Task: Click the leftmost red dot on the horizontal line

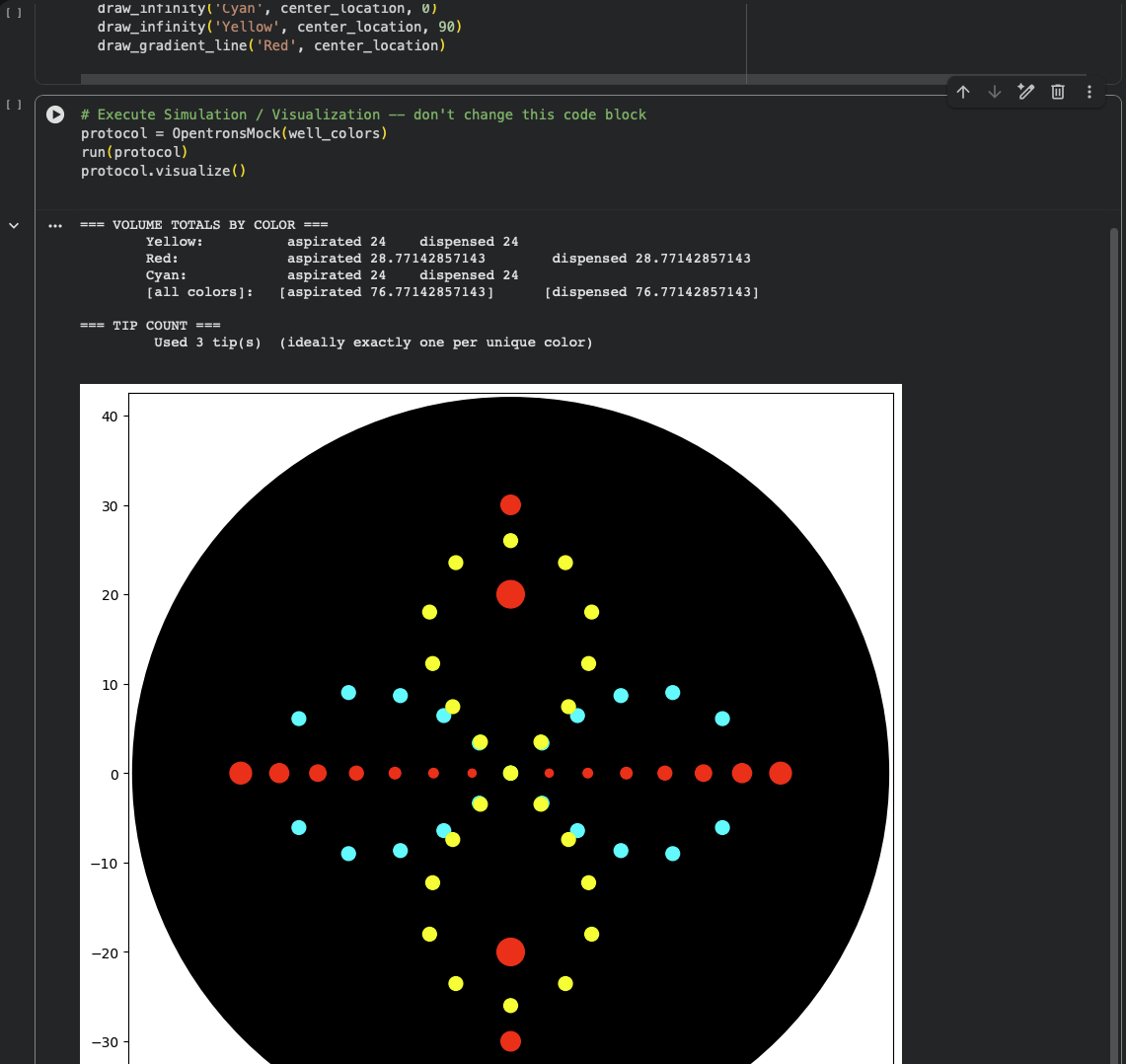Action: [240, 773]
